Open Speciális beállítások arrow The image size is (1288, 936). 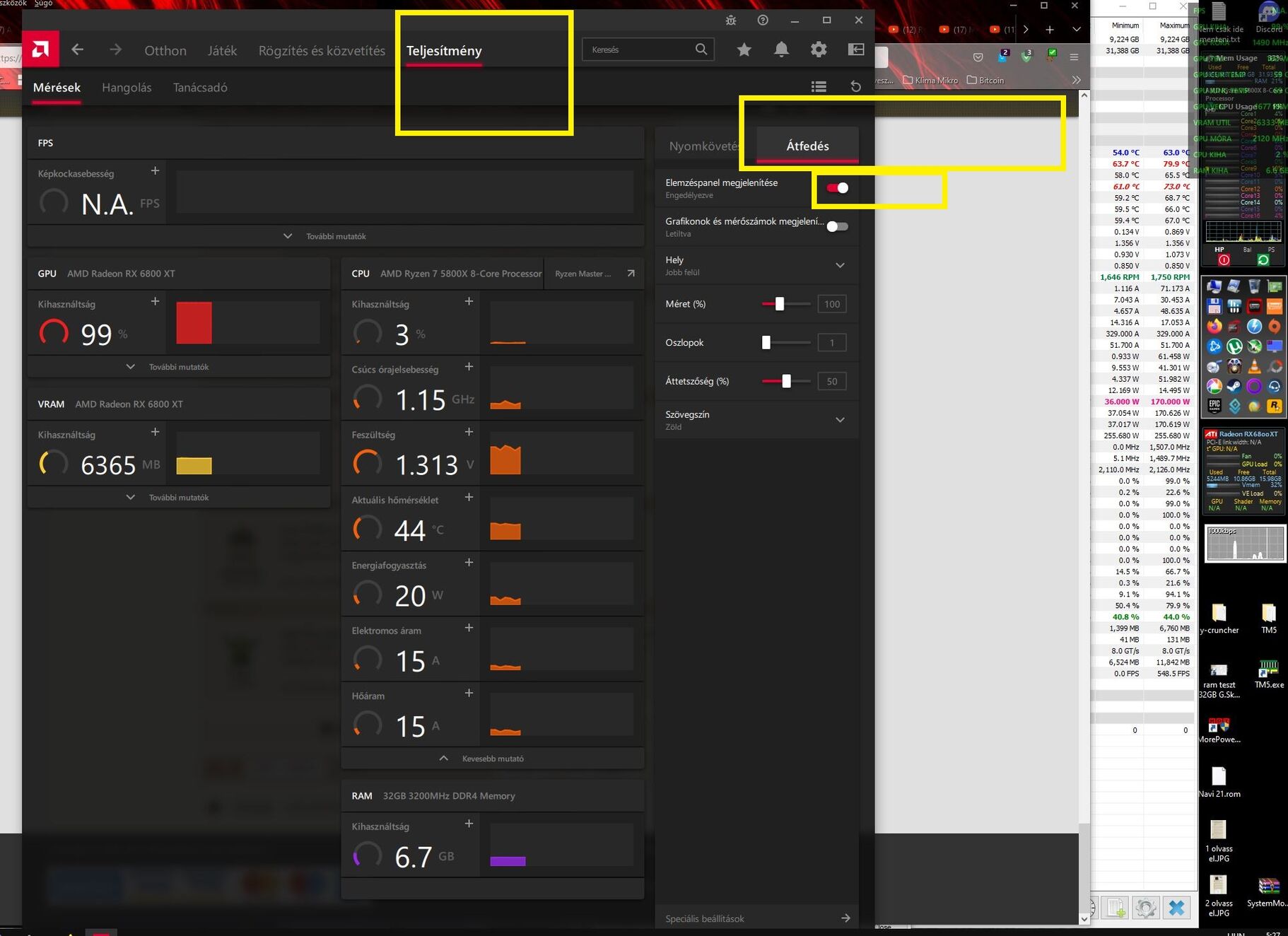point(845,918)
